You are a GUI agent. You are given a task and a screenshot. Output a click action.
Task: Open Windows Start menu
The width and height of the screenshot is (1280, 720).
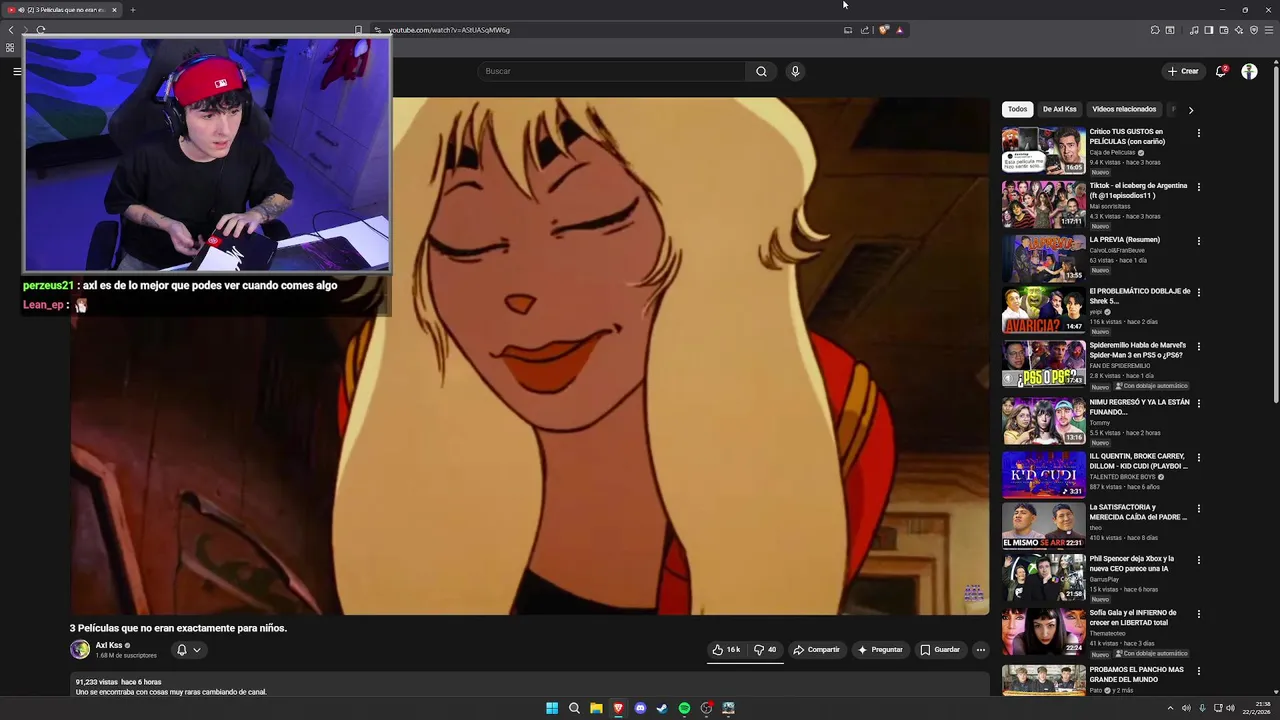pyautogui.click(x=552, y=708)
